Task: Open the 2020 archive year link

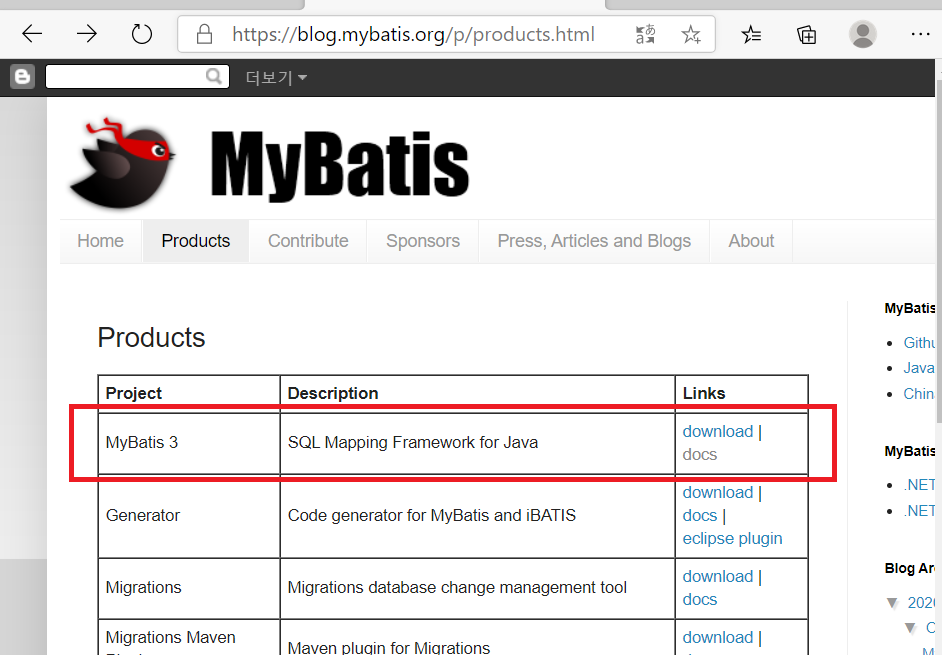Action: pyautogui.click(x=921, y=603)
